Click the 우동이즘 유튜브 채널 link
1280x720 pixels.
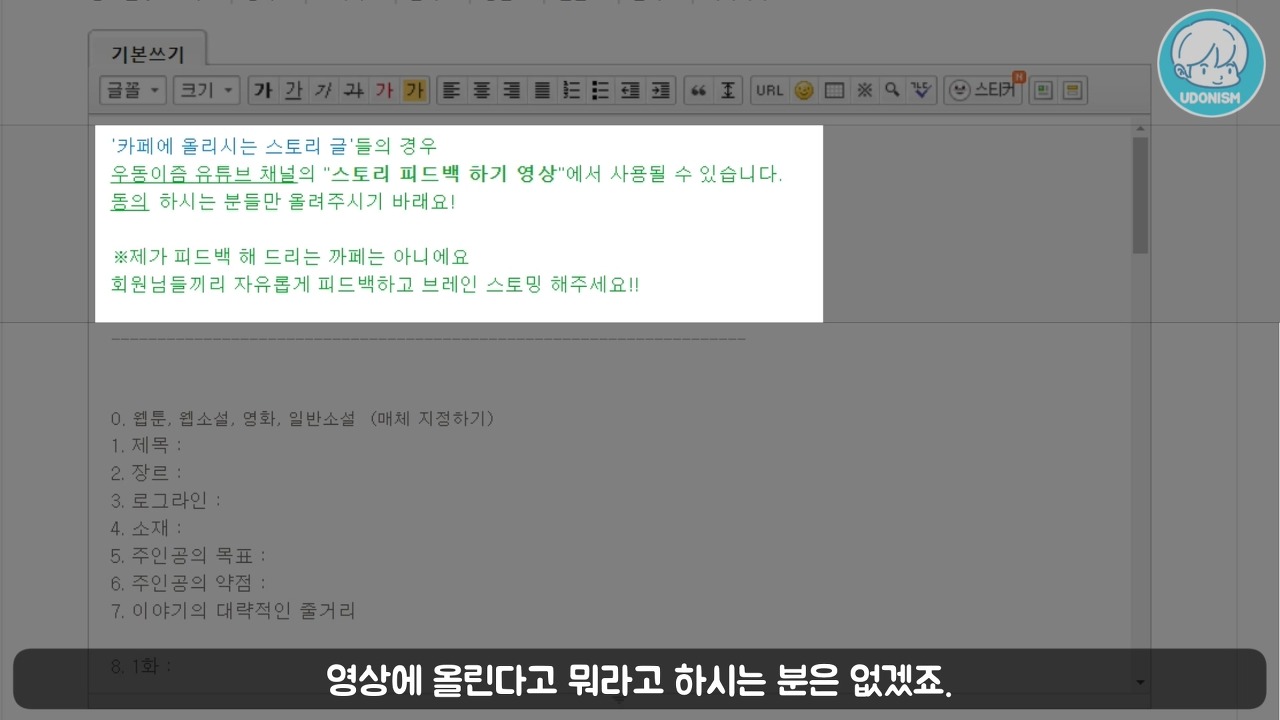[x=205, y=174]
